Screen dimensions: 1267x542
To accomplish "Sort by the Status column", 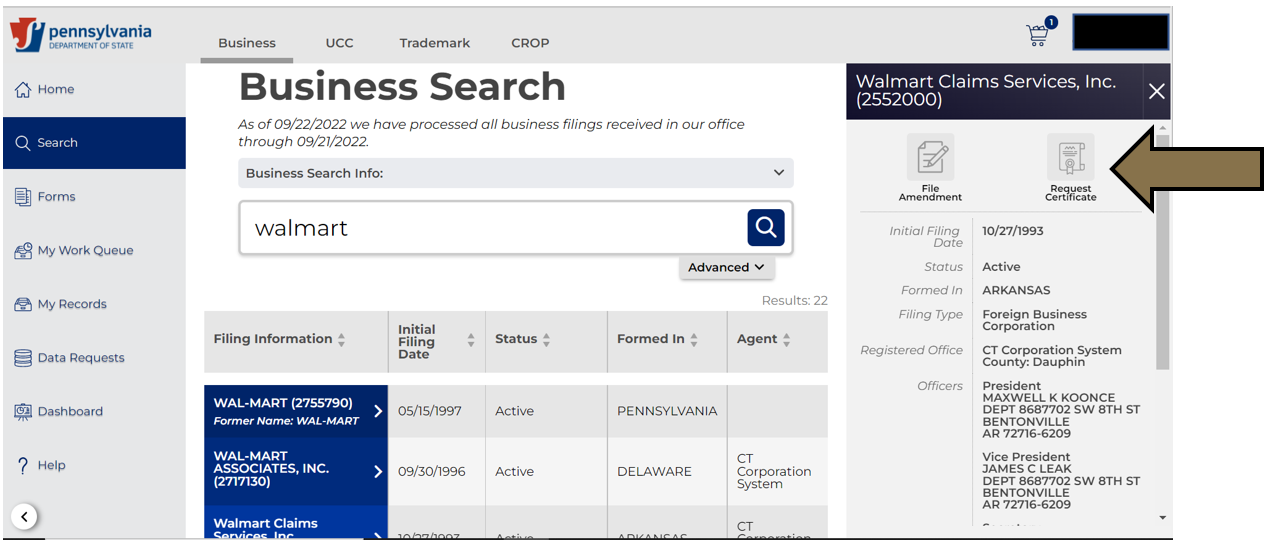I will pyautogui.click(x=546, y=340).
